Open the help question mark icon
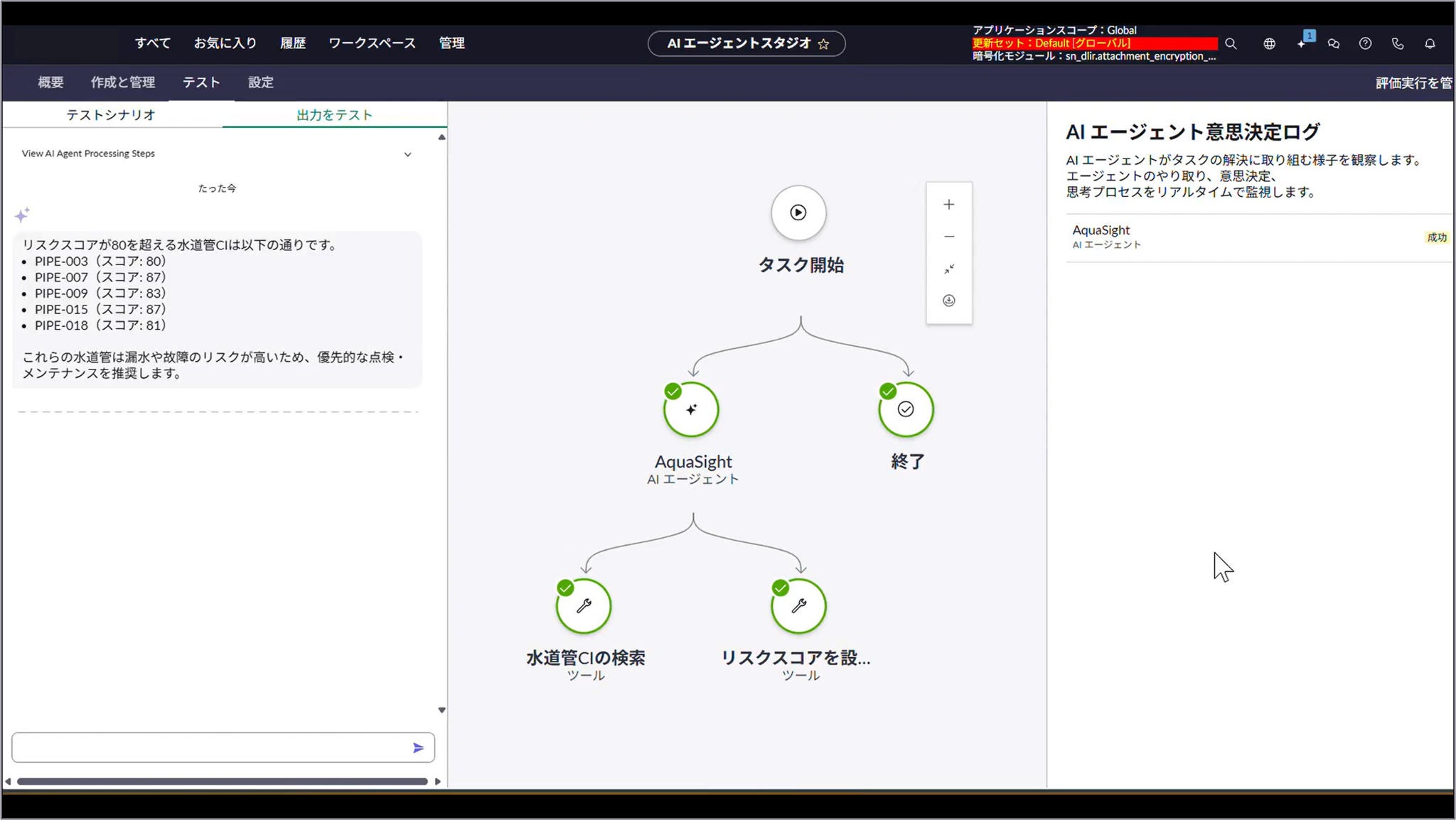The height and width of the screenshot is (820, 1456). click(1365, 43)
